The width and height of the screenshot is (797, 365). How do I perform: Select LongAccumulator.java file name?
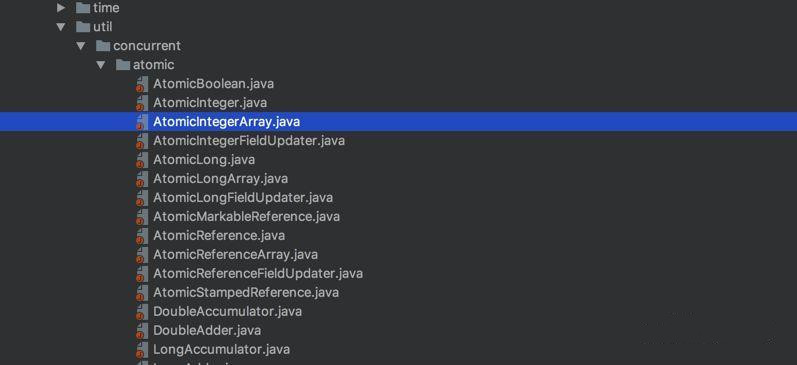(x=222, y=349)
